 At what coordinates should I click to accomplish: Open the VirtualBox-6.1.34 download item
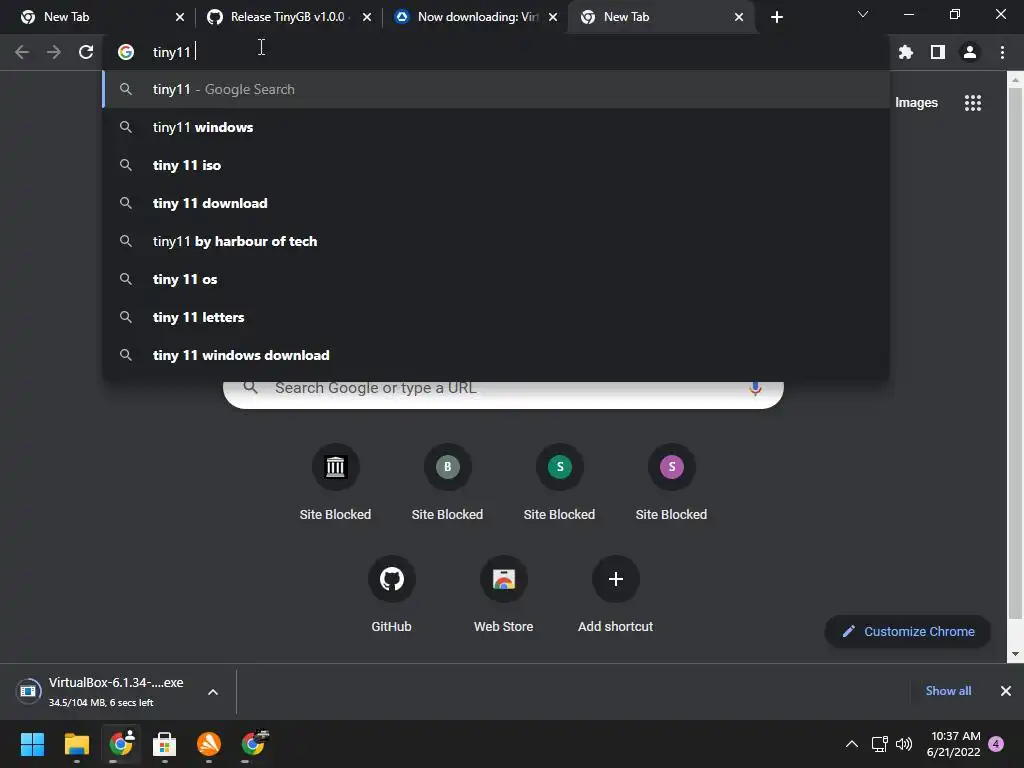tap(116, 692)
